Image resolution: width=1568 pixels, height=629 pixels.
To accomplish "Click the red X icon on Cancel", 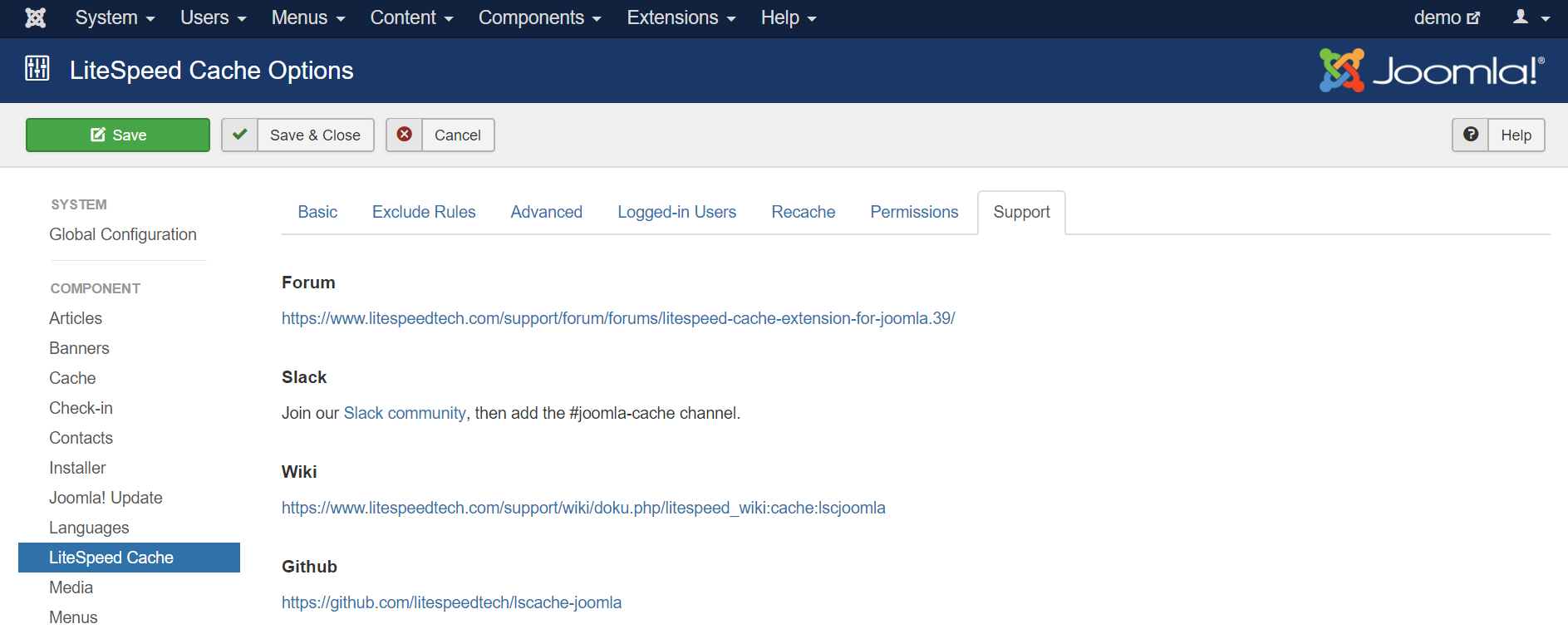I will point(405,135).
